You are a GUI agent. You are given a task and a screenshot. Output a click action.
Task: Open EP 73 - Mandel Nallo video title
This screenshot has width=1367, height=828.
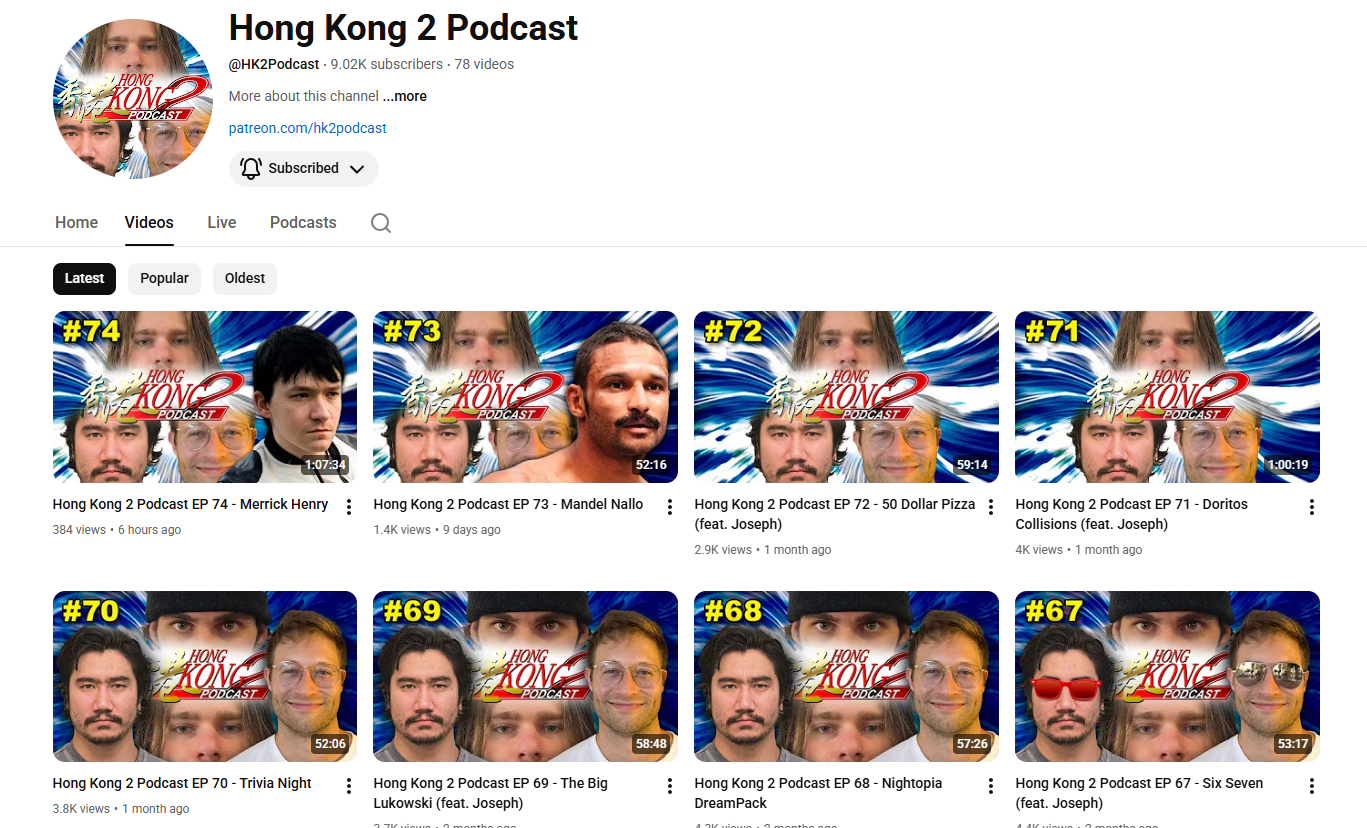pos(508,504)
